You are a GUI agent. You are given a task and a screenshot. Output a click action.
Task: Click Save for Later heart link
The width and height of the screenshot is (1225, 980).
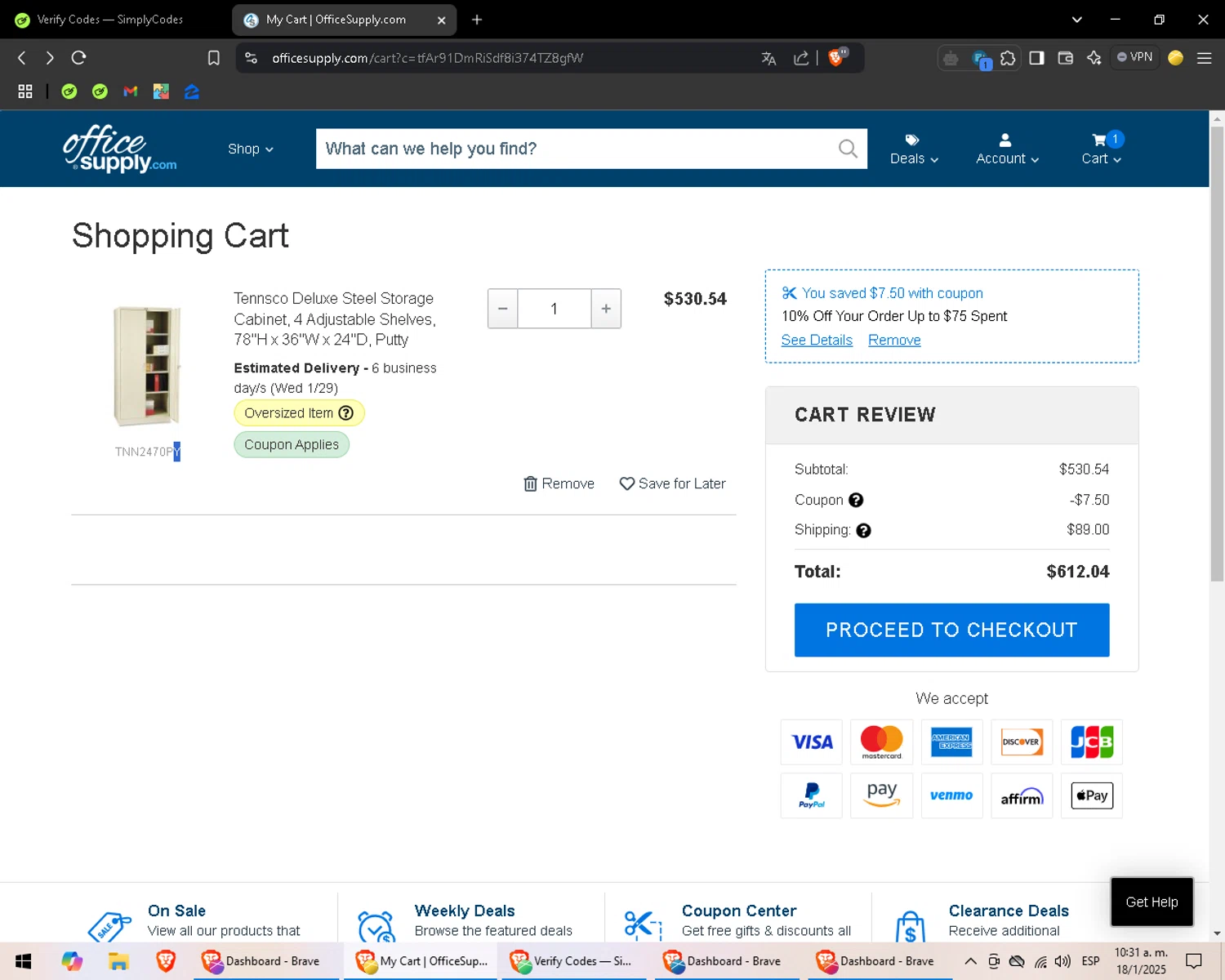(x=672, y=483)
